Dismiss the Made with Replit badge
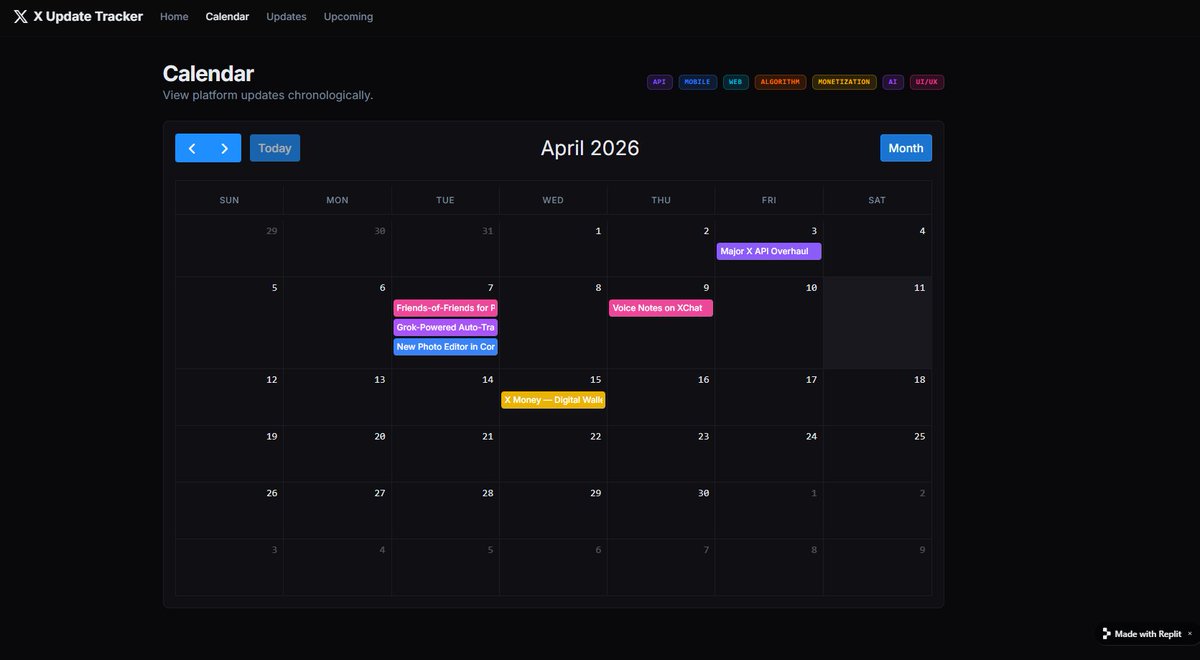 [x=1189, y=633]
